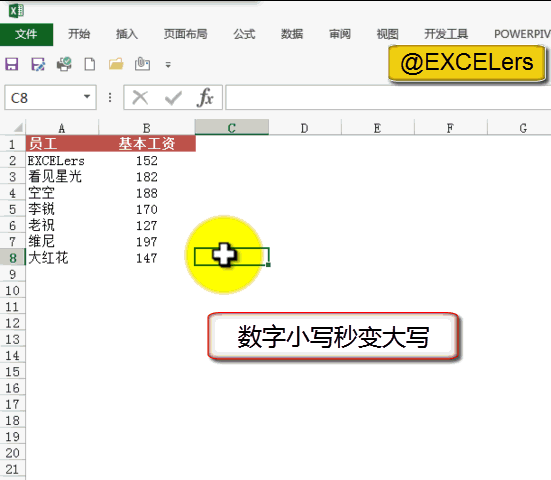
Task: Click the Save icon in quick access toolbar
Action: 12,64
